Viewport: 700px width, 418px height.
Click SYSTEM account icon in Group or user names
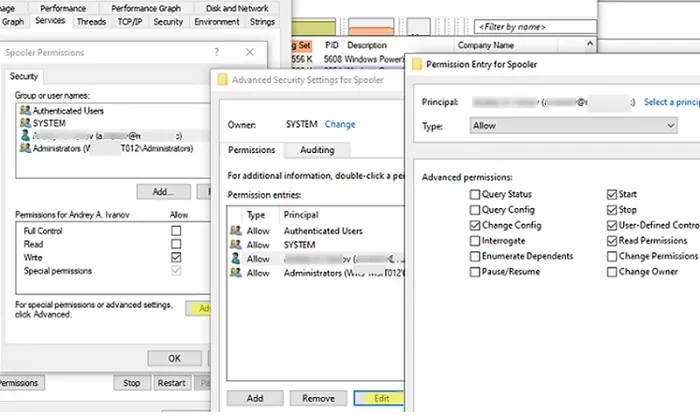24,123
